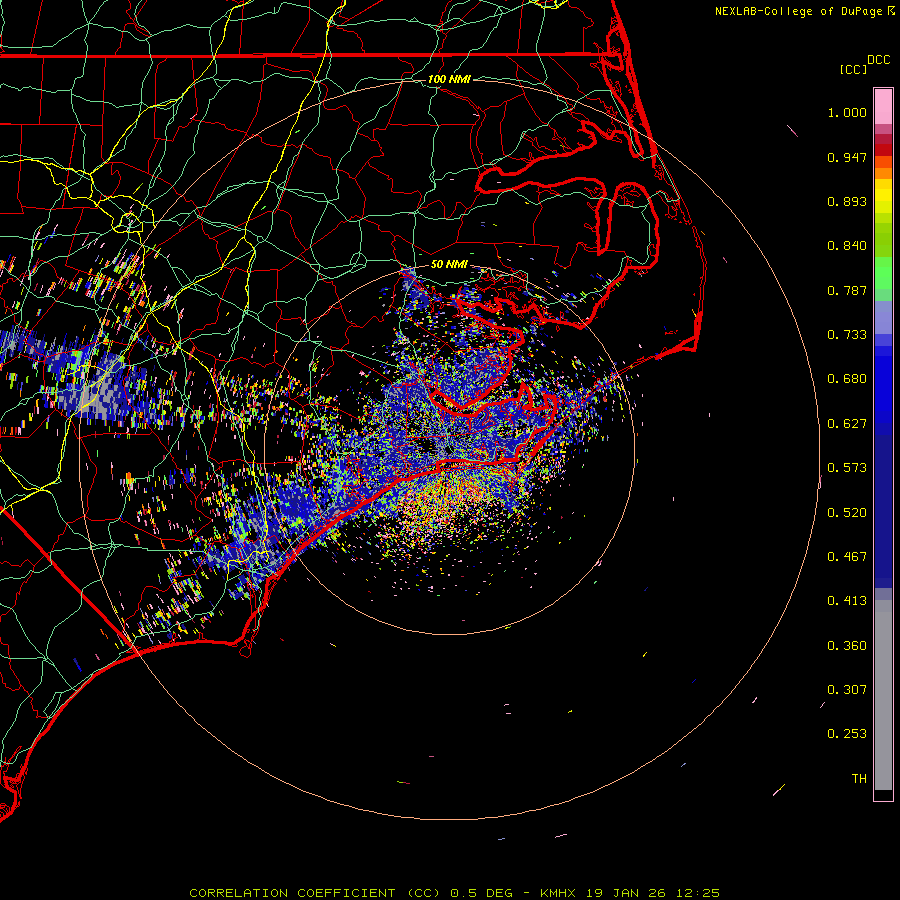
Task: Click the 0.253 scale value
Action: pos(847,734)
